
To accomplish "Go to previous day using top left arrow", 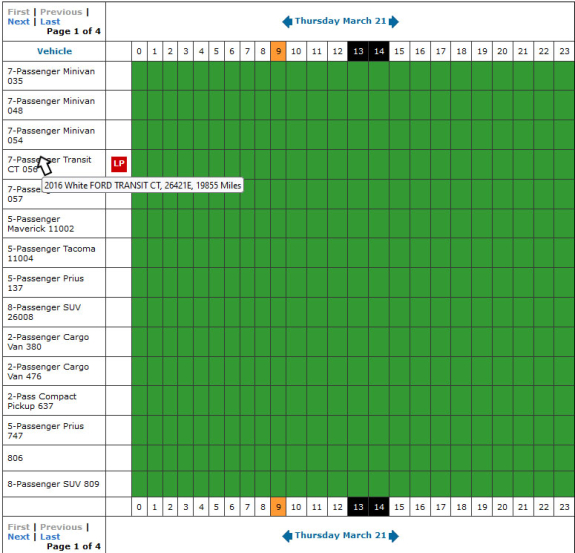I will point(287,22).
